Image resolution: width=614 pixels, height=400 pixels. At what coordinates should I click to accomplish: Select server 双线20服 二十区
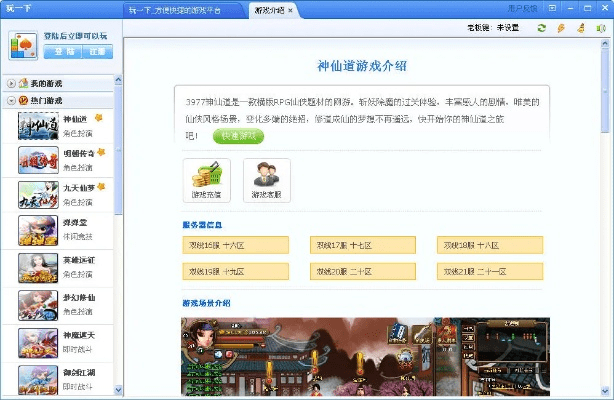point(363,271)
